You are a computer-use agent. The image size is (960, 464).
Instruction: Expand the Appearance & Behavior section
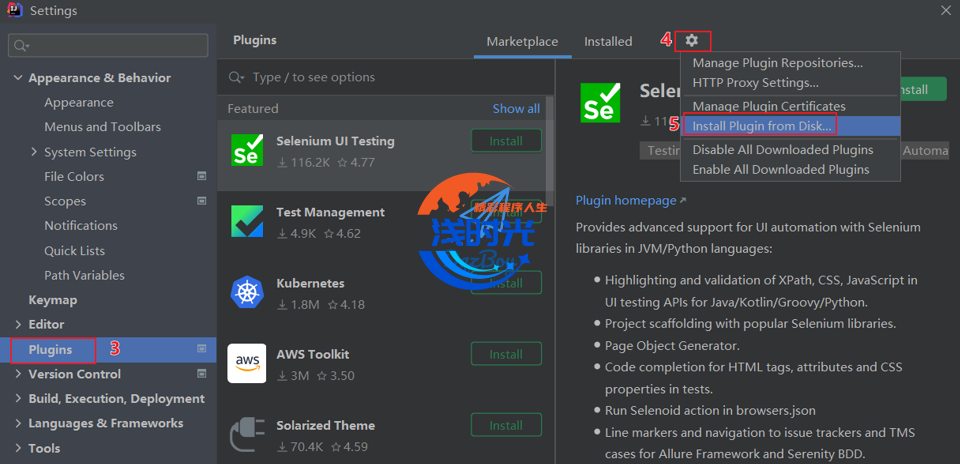18,78
